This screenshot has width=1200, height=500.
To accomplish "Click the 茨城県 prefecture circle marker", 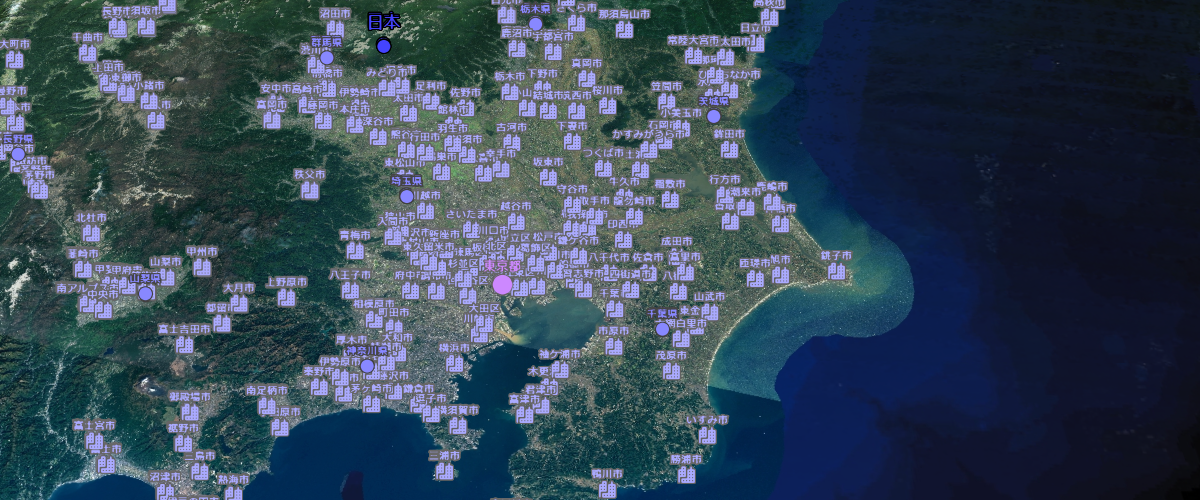I will tap(714, 117).
